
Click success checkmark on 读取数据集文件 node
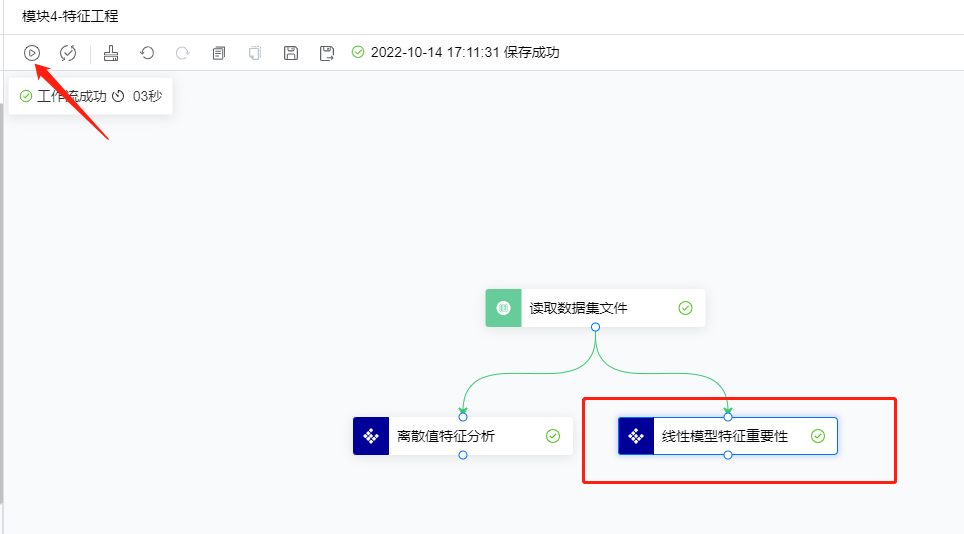(x=685, y=308)
